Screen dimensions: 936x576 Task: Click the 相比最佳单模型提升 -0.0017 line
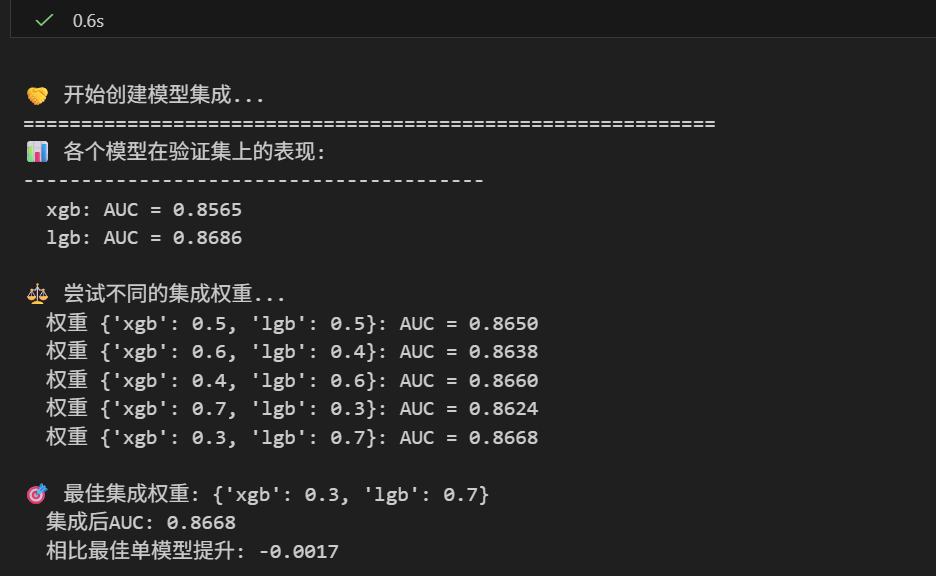192,550
